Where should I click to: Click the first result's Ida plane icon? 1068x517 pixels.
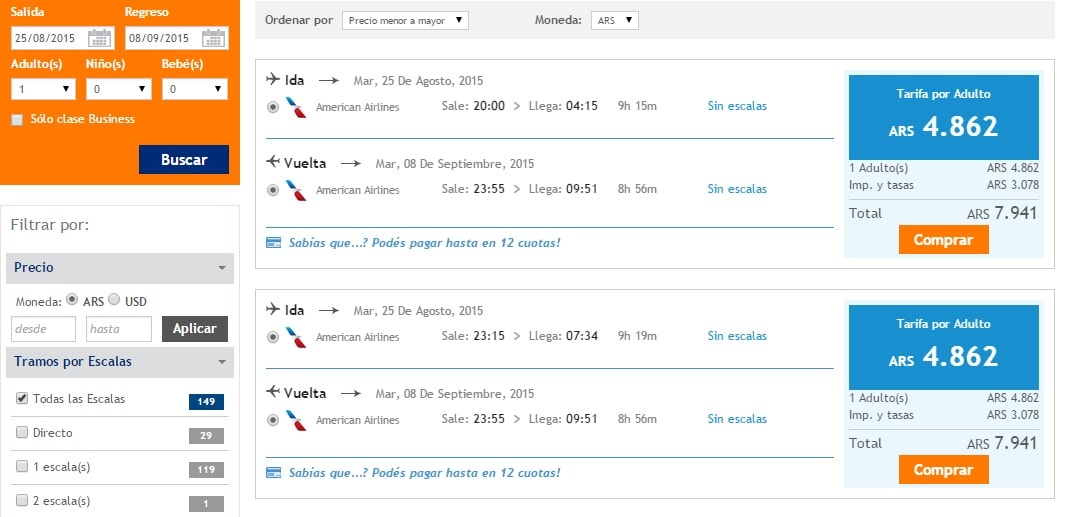[273, 79]
